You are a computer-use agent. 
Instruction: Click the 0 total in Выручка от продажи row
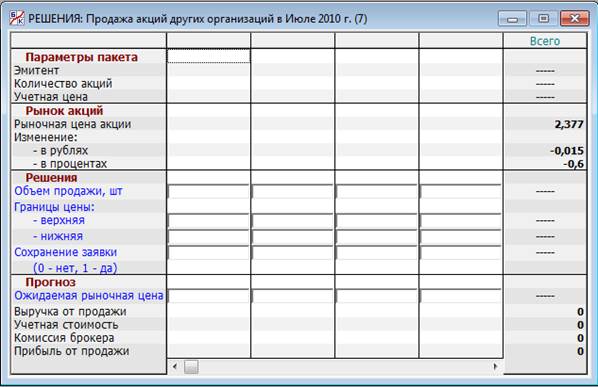coord(580,312)
